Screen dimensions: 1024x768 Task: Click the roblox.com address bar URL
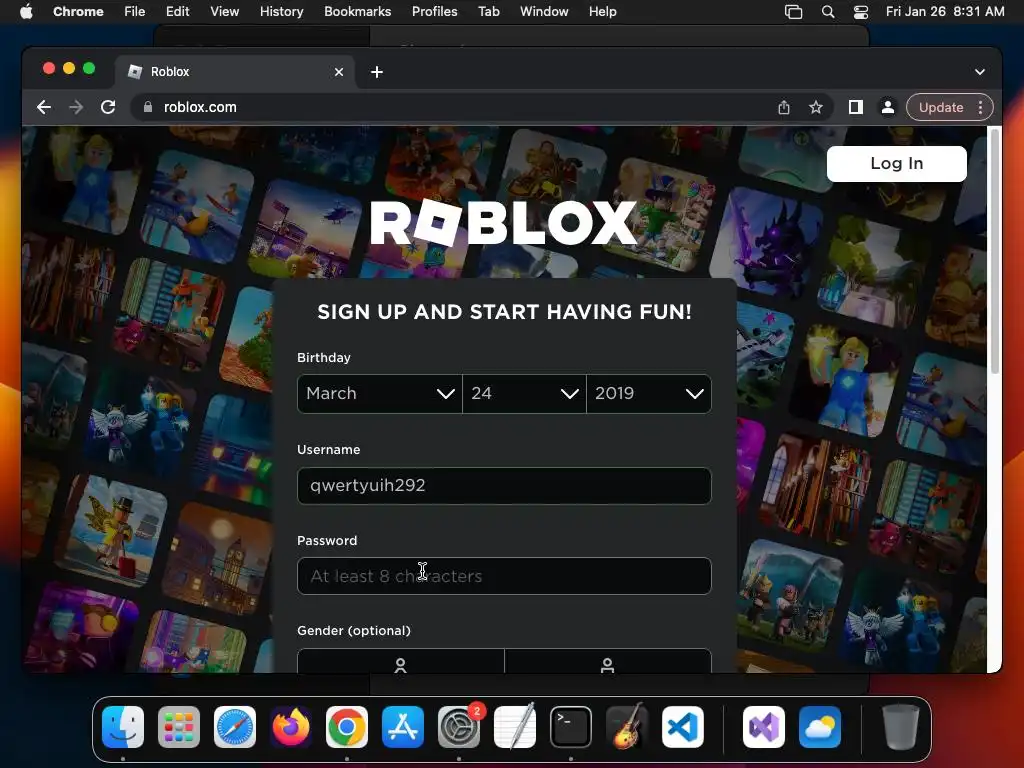(200, 107)
